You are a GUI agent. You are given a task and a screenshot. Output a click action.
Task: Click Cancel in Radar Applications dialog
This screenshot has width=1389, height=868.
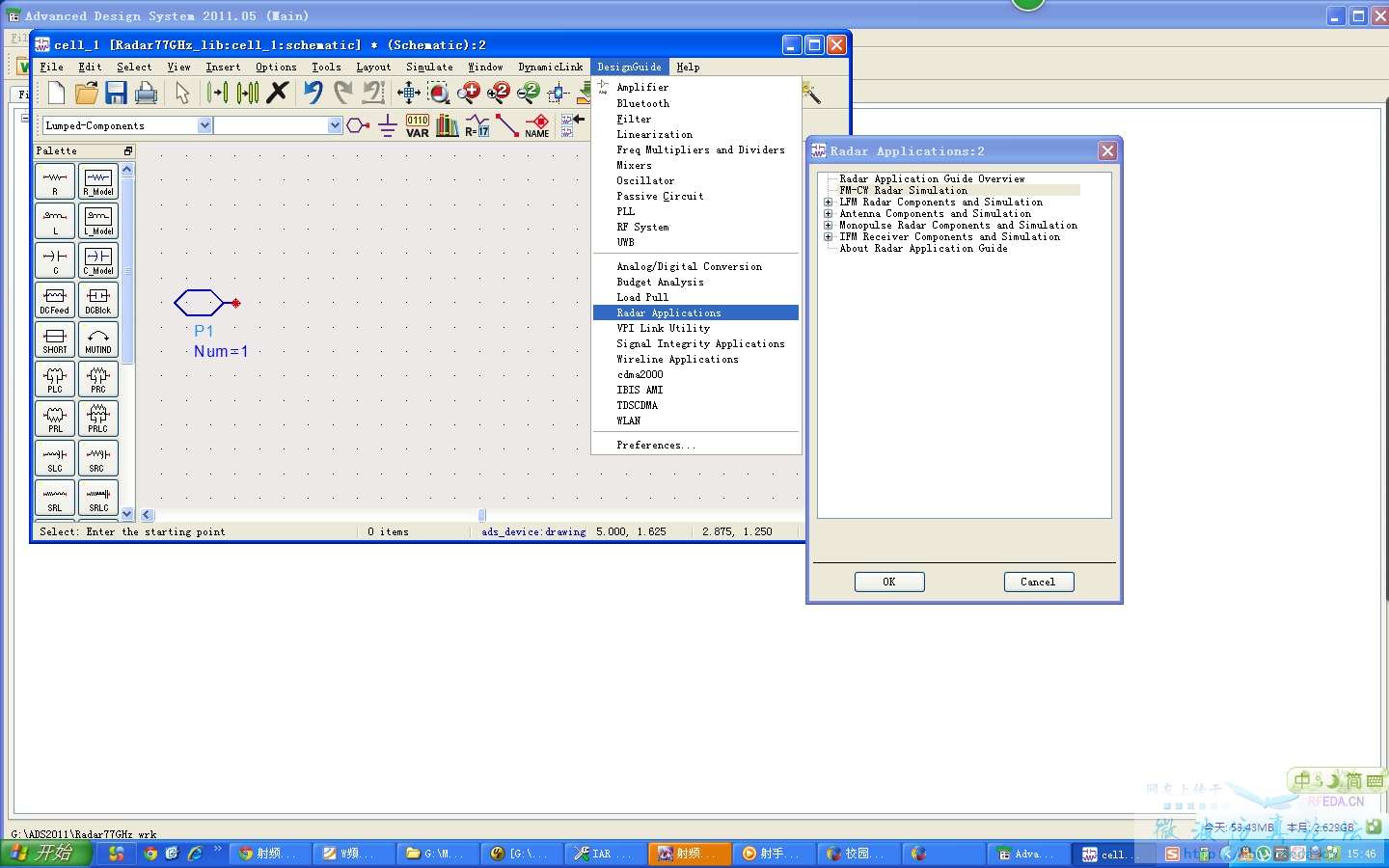pyautogui.click(x=1038, y=582)
